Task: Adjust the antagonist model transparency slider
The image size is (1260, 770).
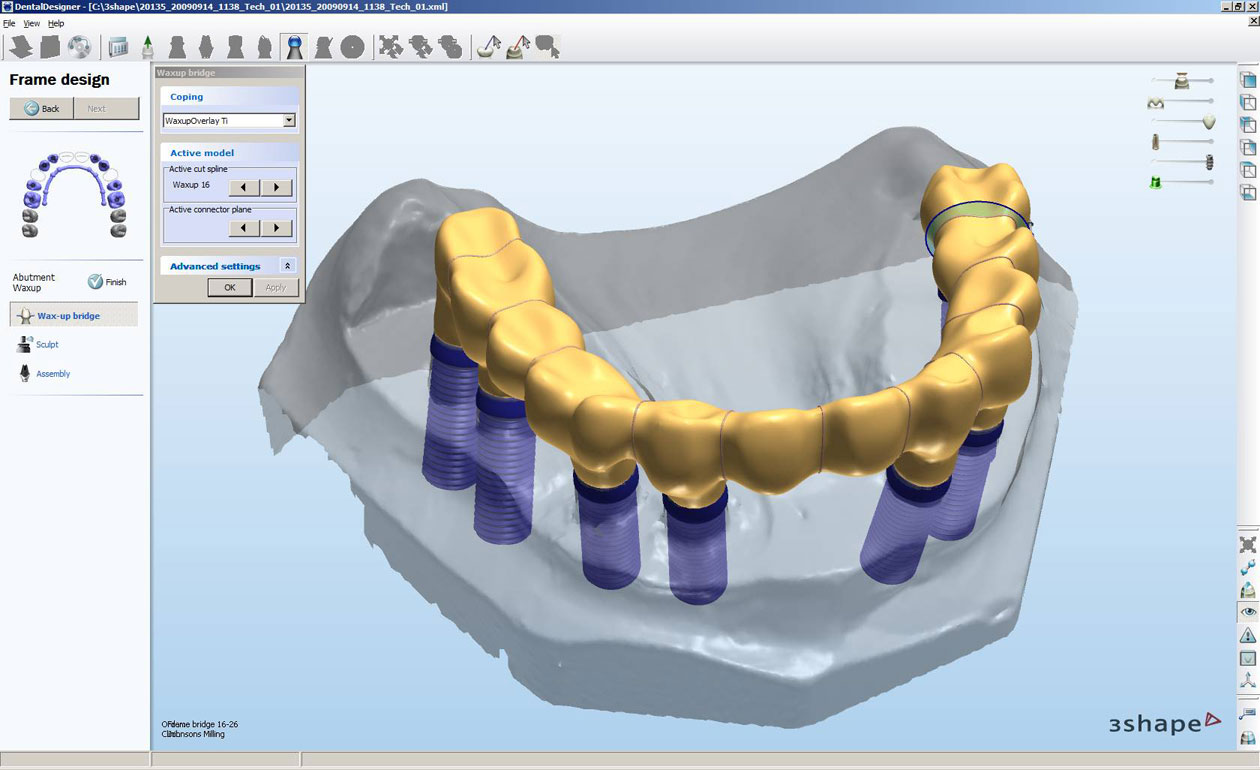Action: [1182, 80]
